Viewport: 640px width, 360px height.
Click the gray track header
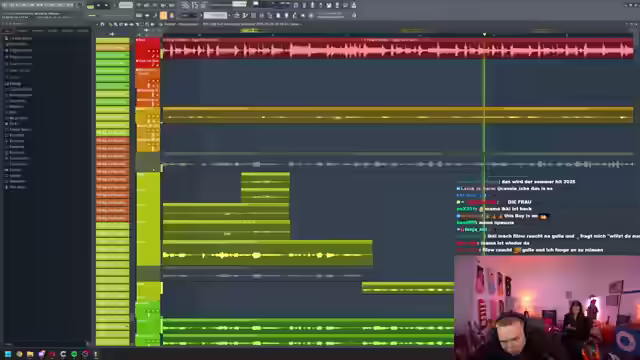click(148, 162)
